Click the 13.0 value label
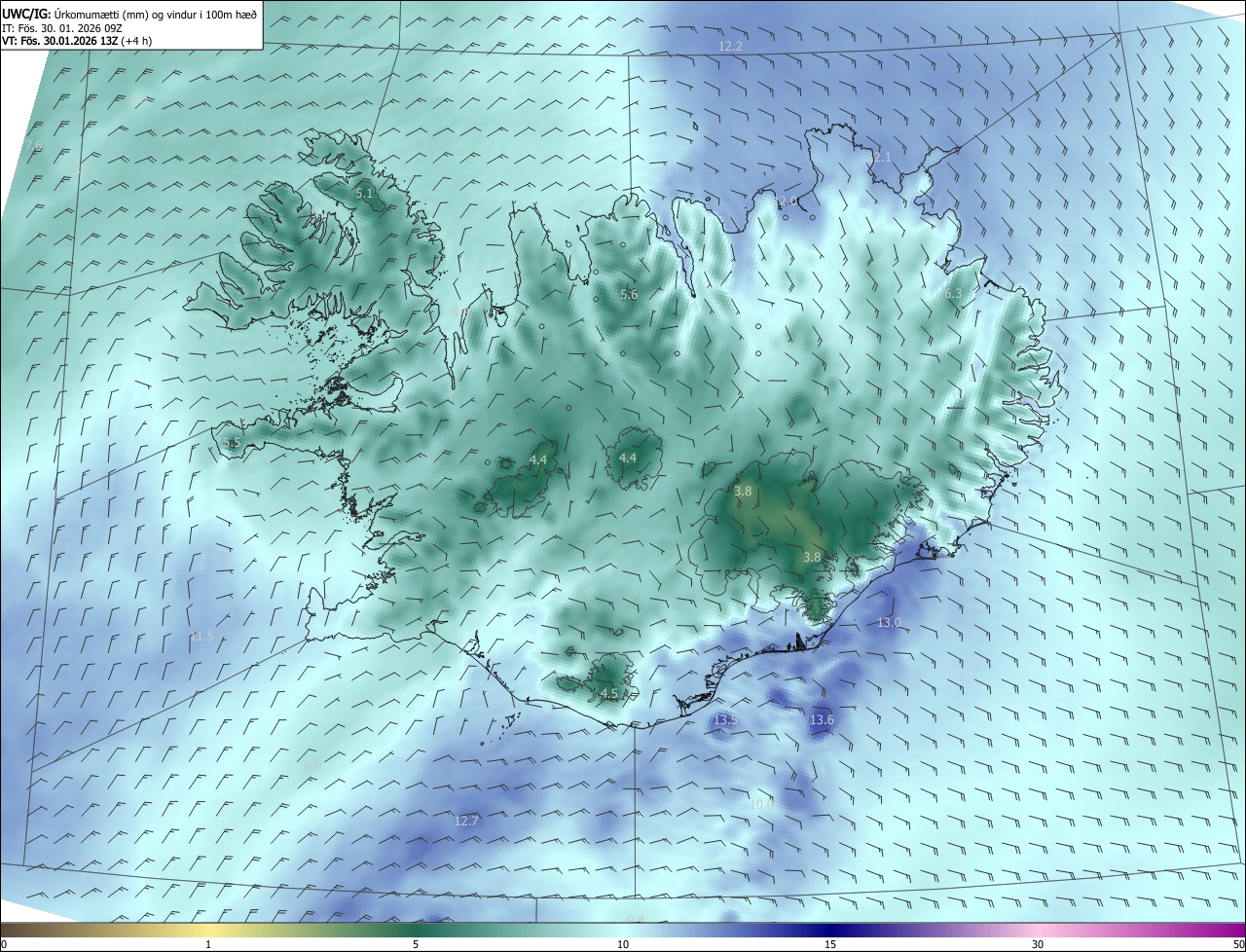This screenshot has width=1246, height=952. click(x=890, y=622)
